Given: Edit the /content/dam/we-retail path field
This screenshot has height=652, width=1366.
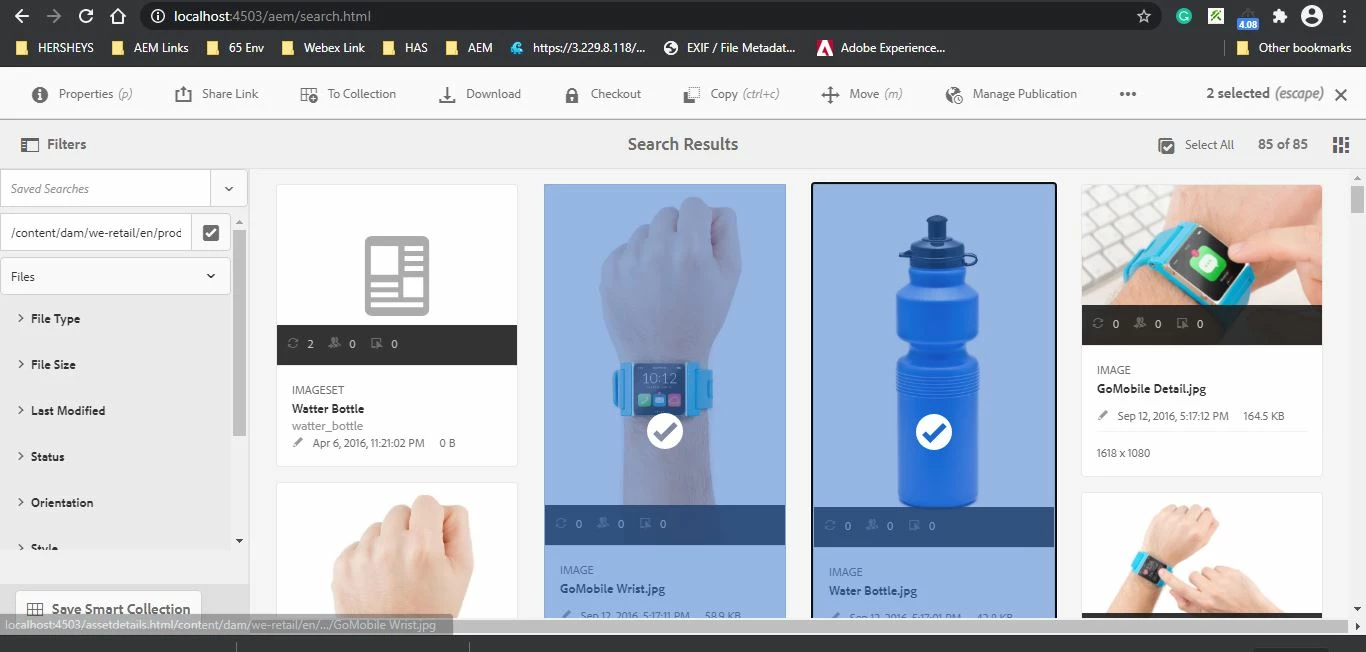Looking at the screenshot, I should (96, 232).
